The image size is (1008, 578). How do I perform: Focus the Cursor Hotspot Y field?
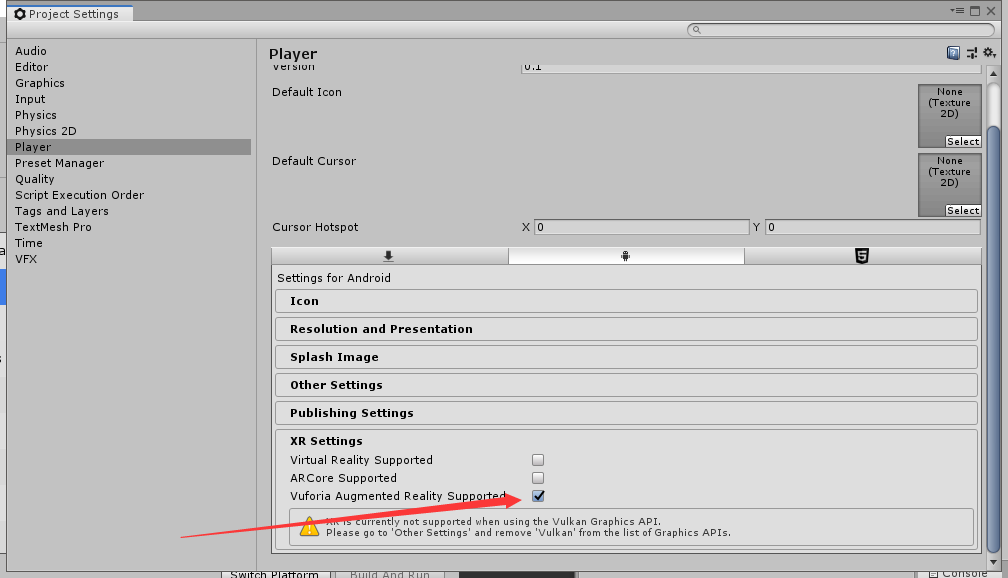click(x=872, y=227)
